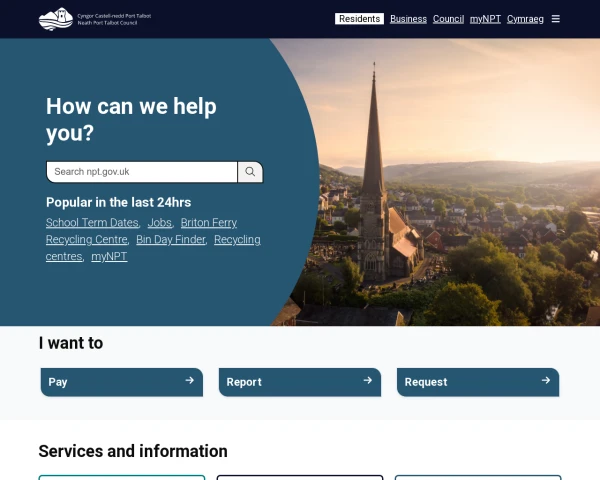Click the arrow on the Report button

(367, 381)
